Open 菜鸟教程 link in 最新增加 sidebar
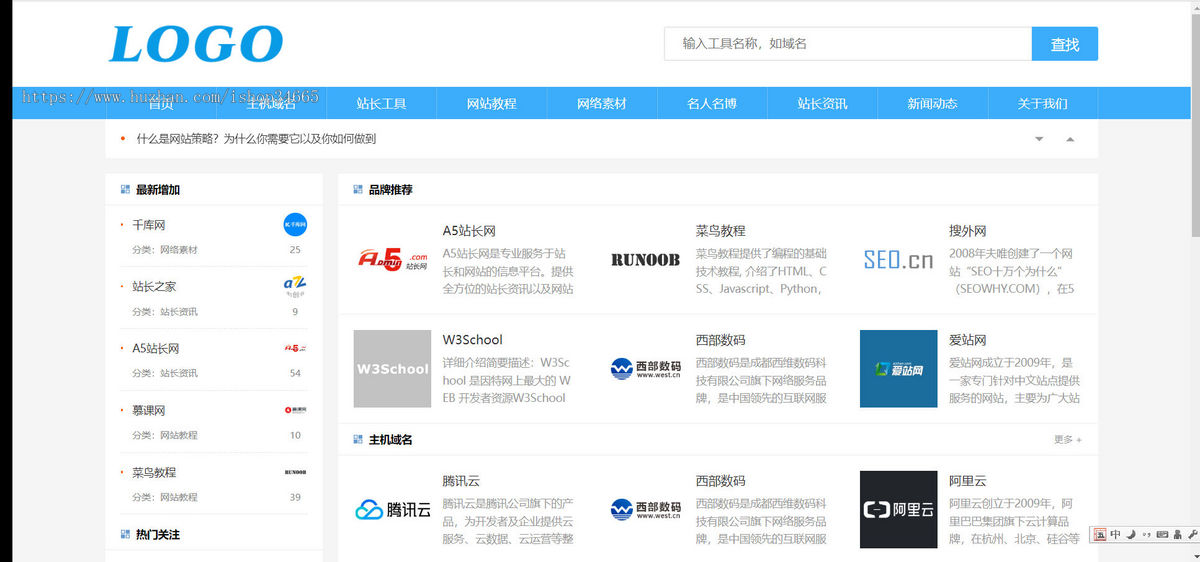Image resolution: width=1200 pixels, height=562 pixels. (x=154, y=472)
